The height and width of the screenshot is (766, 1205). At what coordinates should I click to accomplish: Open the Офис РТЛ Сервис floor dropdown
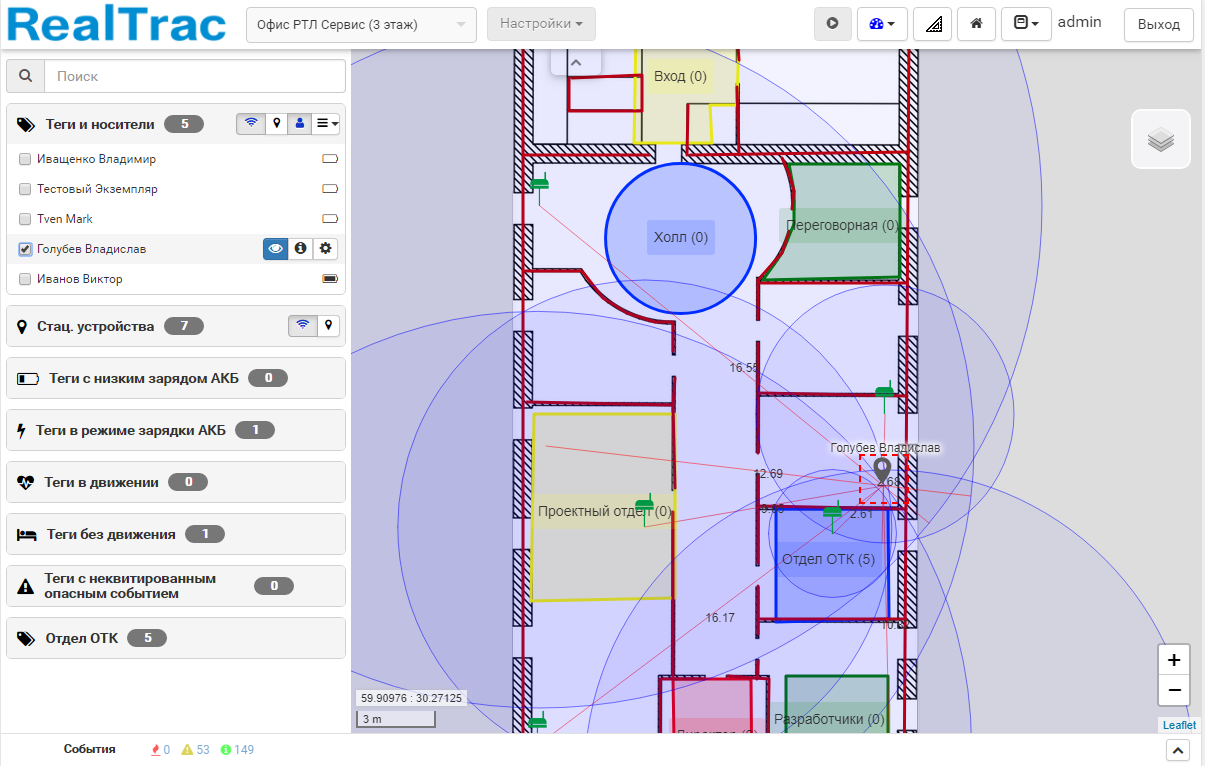coord(361,24)
